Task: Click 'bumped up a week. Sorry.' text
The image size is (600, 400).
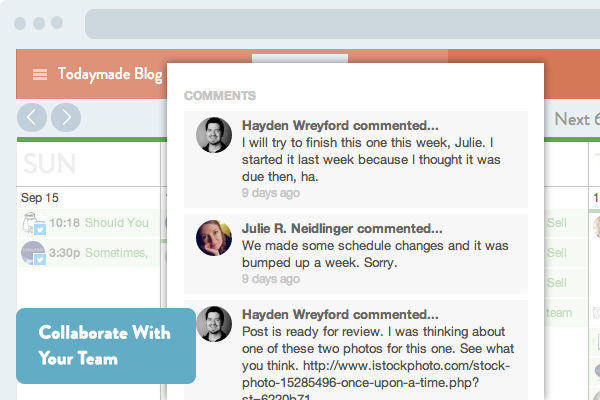Action: coord(320,263)
